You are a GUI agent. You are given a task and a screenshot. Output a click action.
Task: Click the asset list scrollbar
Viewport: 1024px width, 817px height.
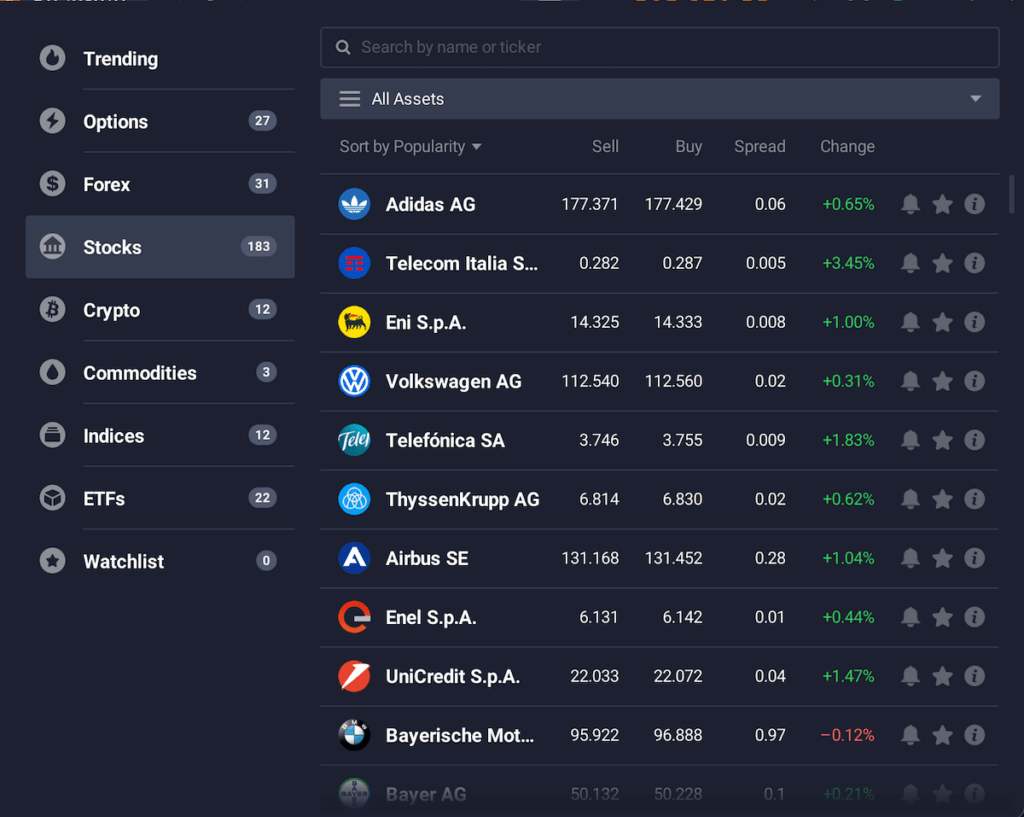[1012, 194]
